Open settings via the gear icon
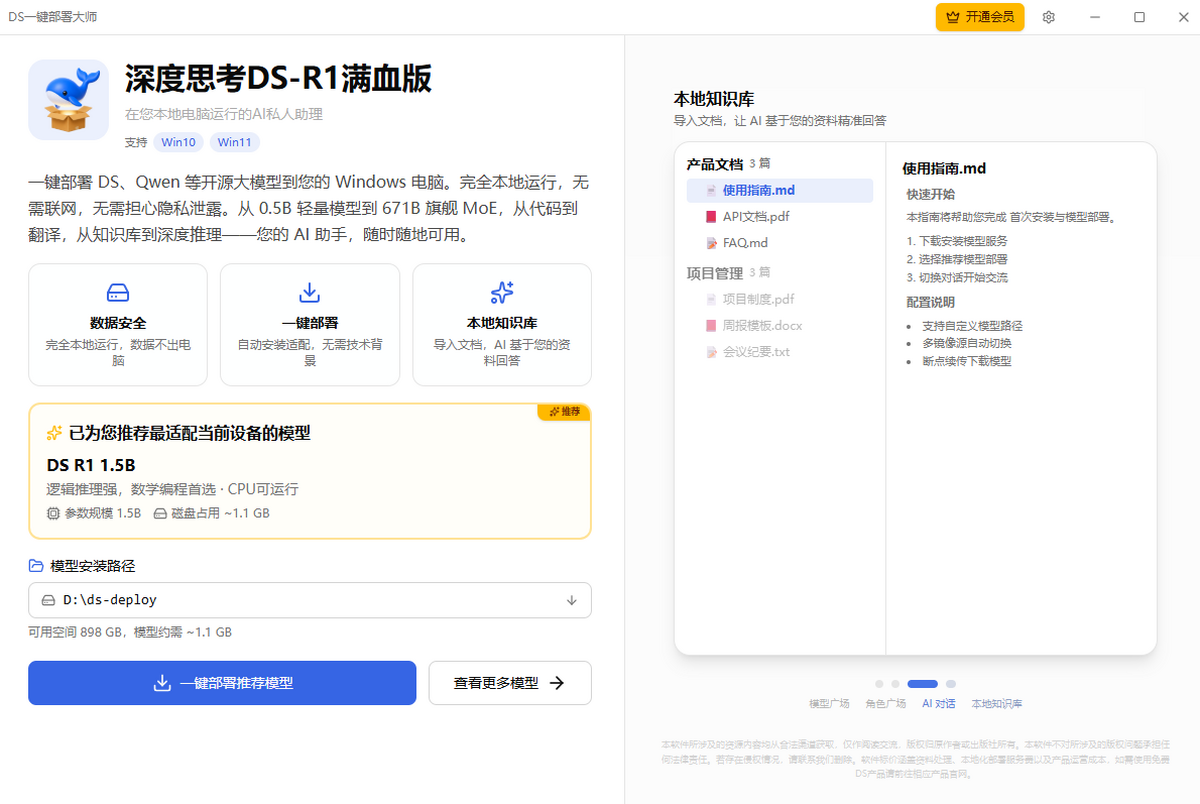 (x=1049, y=17)
